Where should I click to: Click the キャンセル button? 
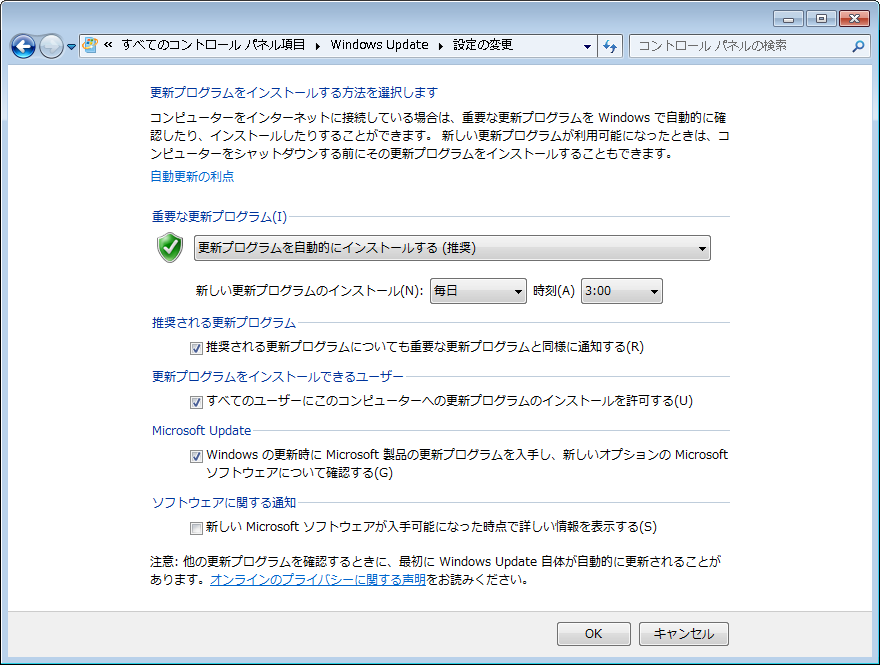point(684,634)
